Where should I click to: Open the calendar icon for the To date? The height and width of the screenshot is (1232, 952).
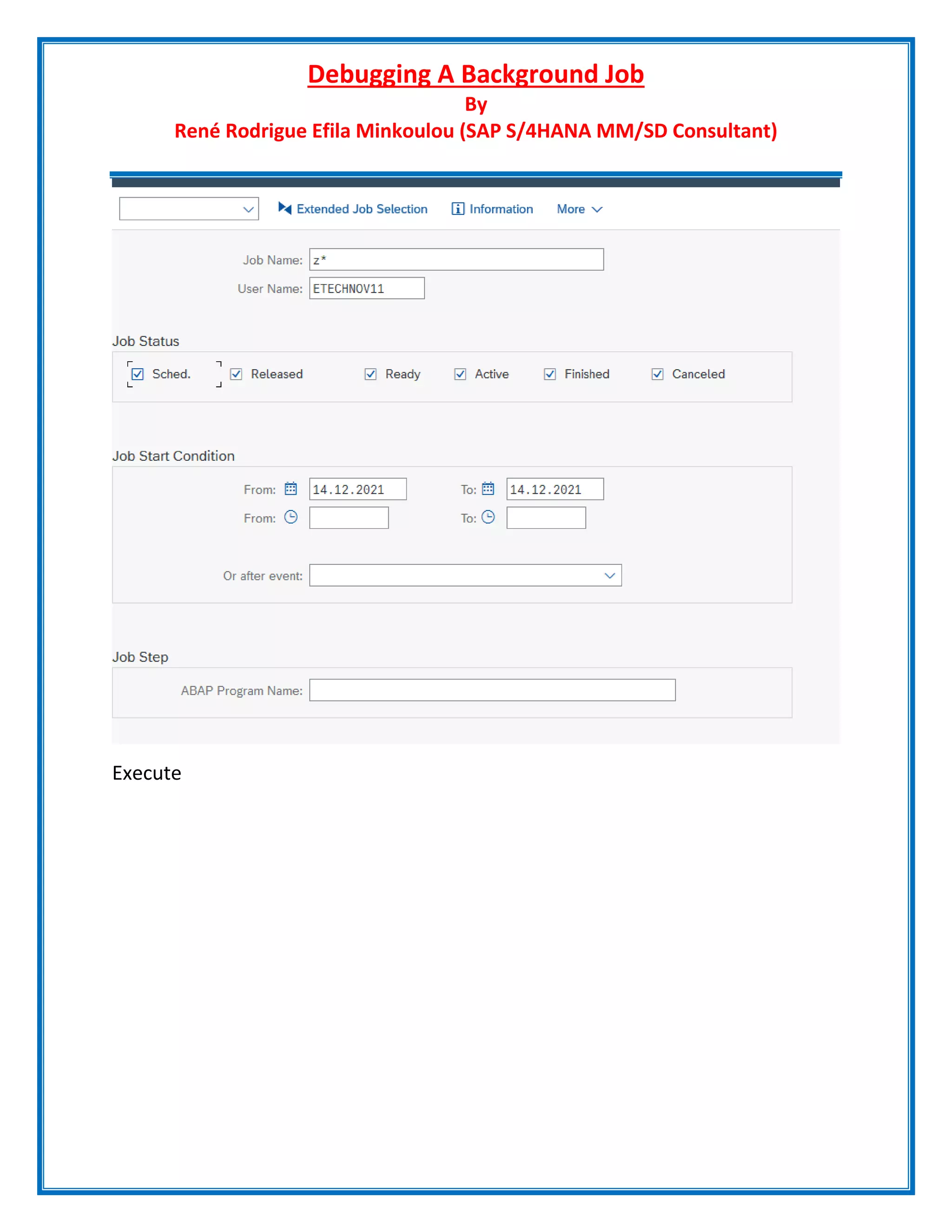(x=489, y=489)
